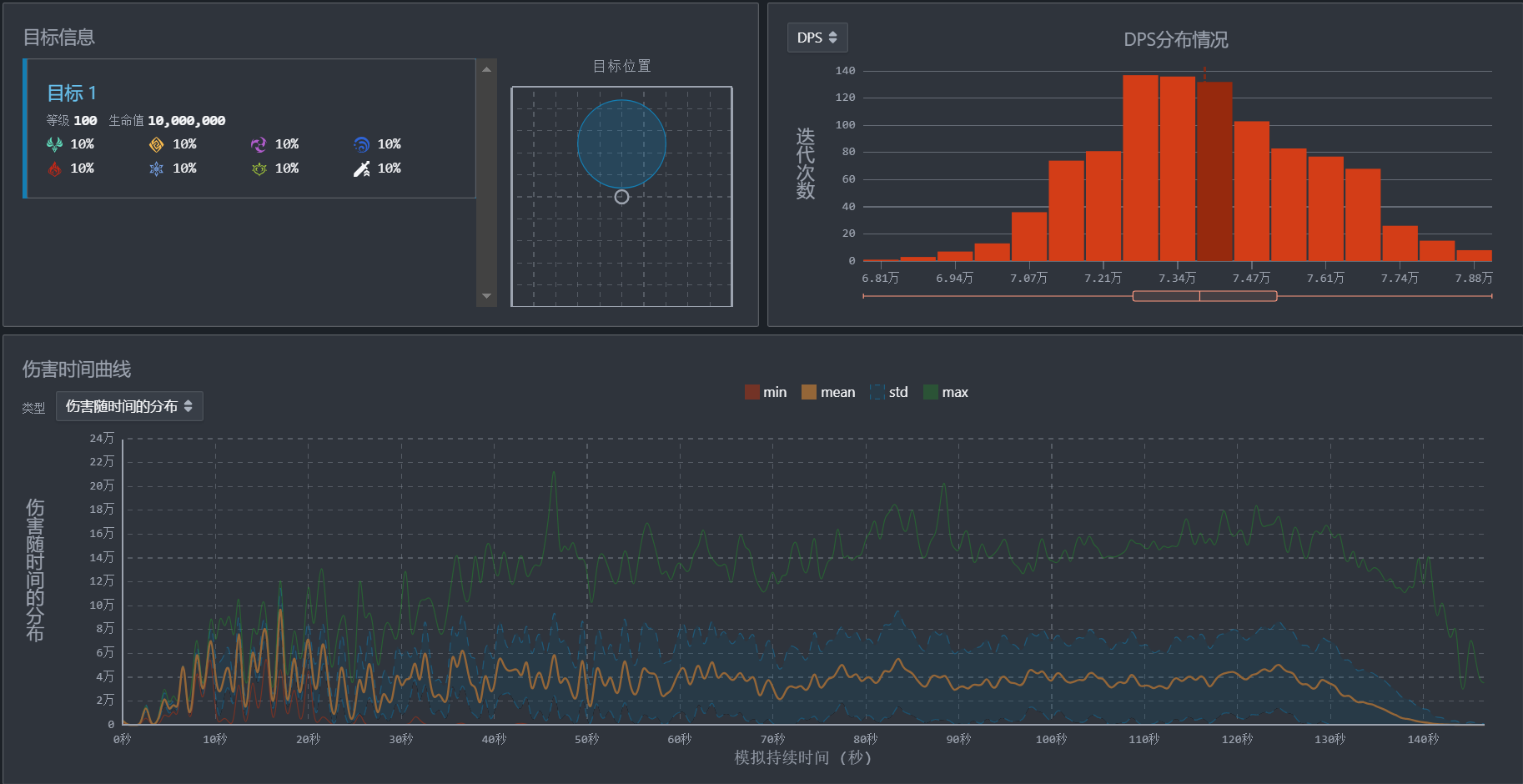
Task: Select the 目标 1 heading
Action: coord(72,93)
